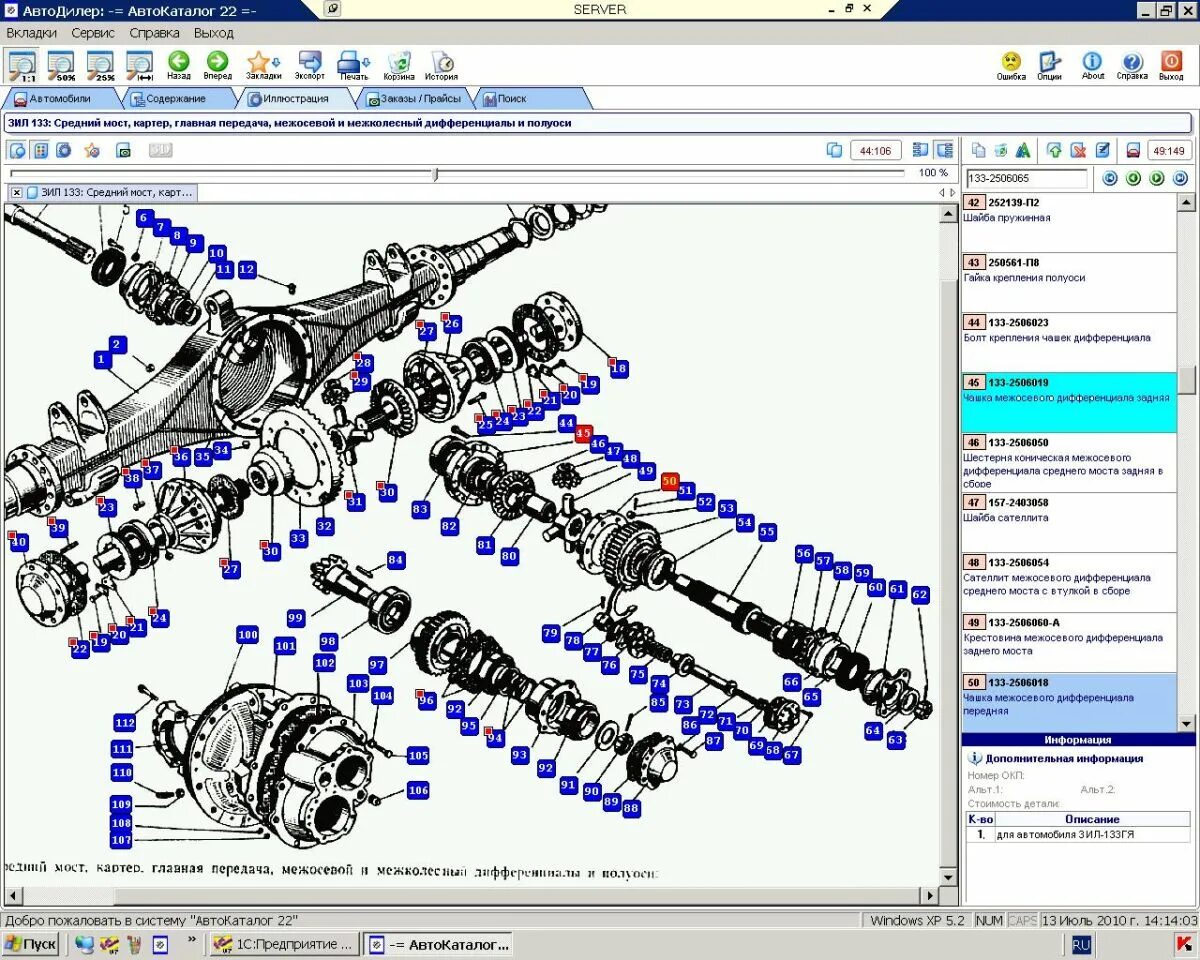Viewport: 1200px width, 960px height.
Task: Click the red X delete icon
Action: (x=1078, y=150)
